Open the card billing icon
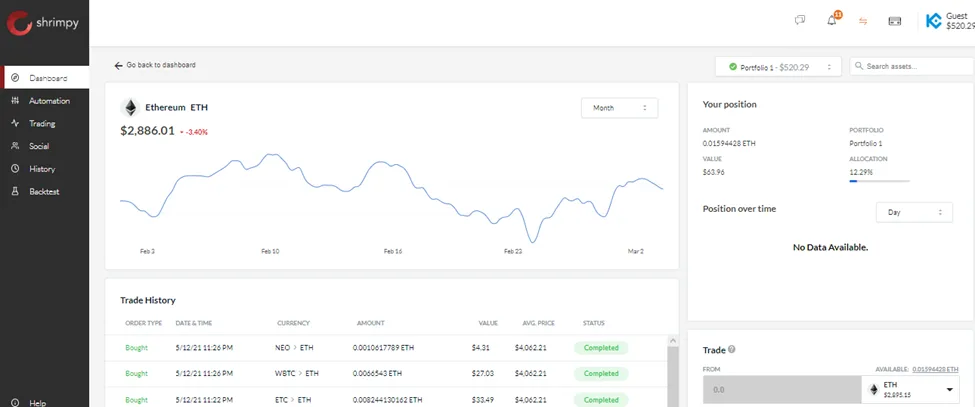This screenshot has height=407, width=975. click(x=895, y=21)
